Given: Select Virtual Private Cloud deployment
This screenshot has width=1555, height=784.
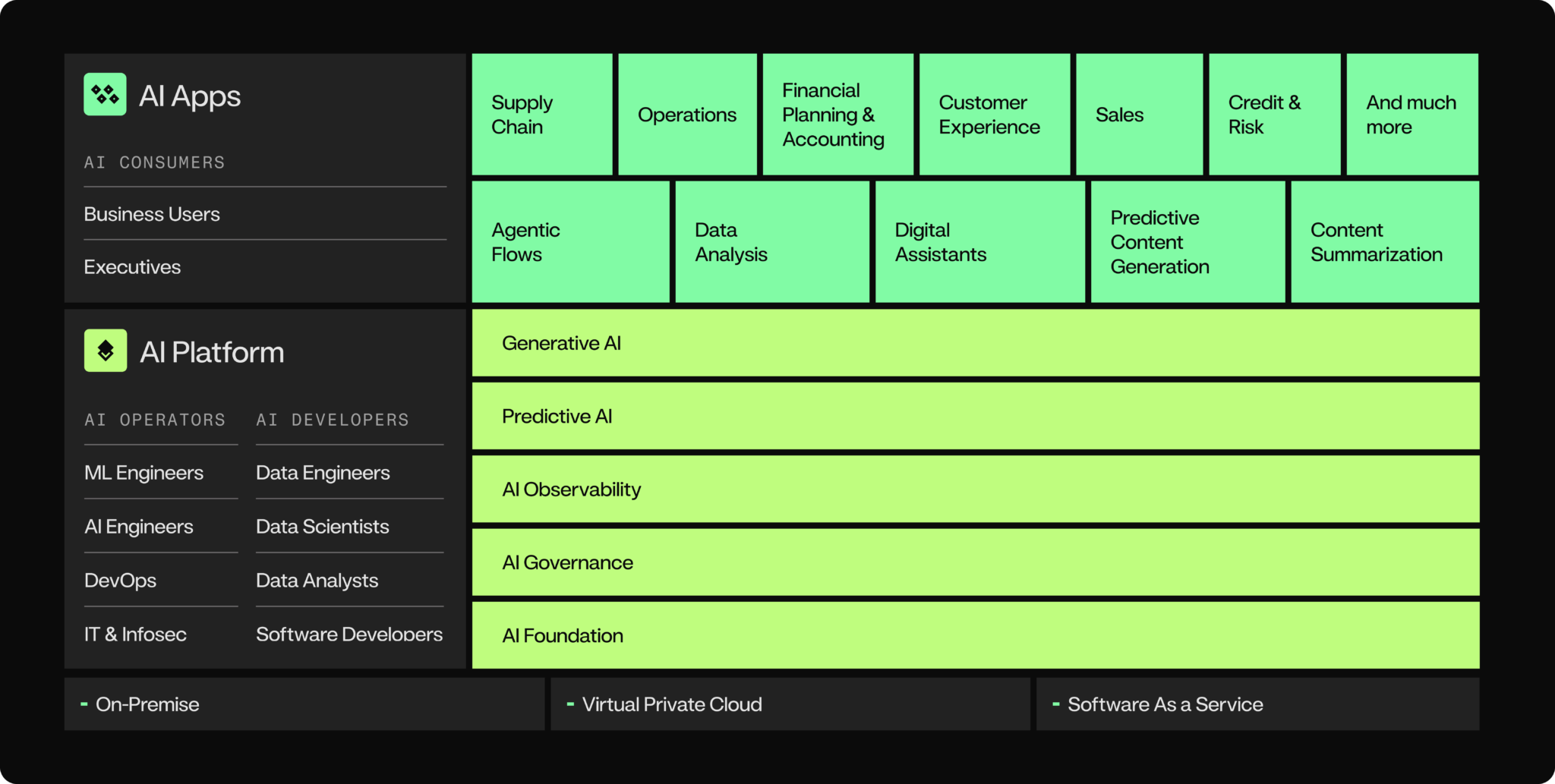Looking at the screenshot, I should (790, 704).
